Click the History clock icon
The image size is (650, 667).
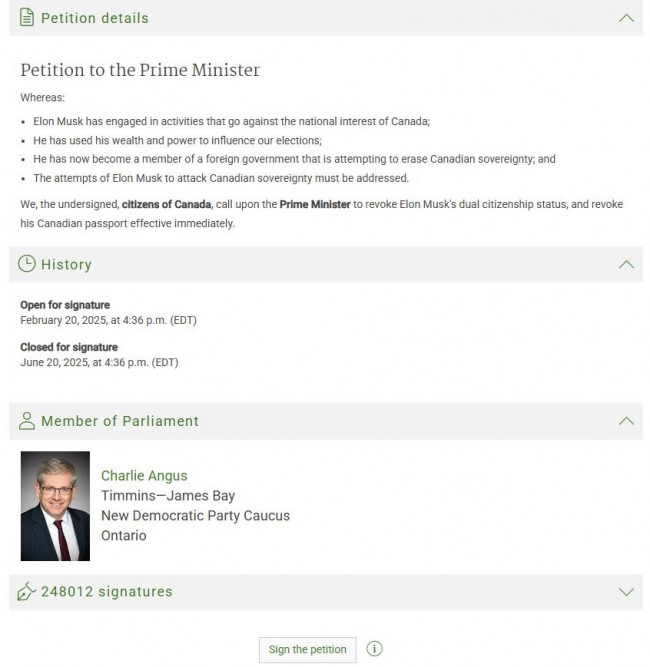27,264
